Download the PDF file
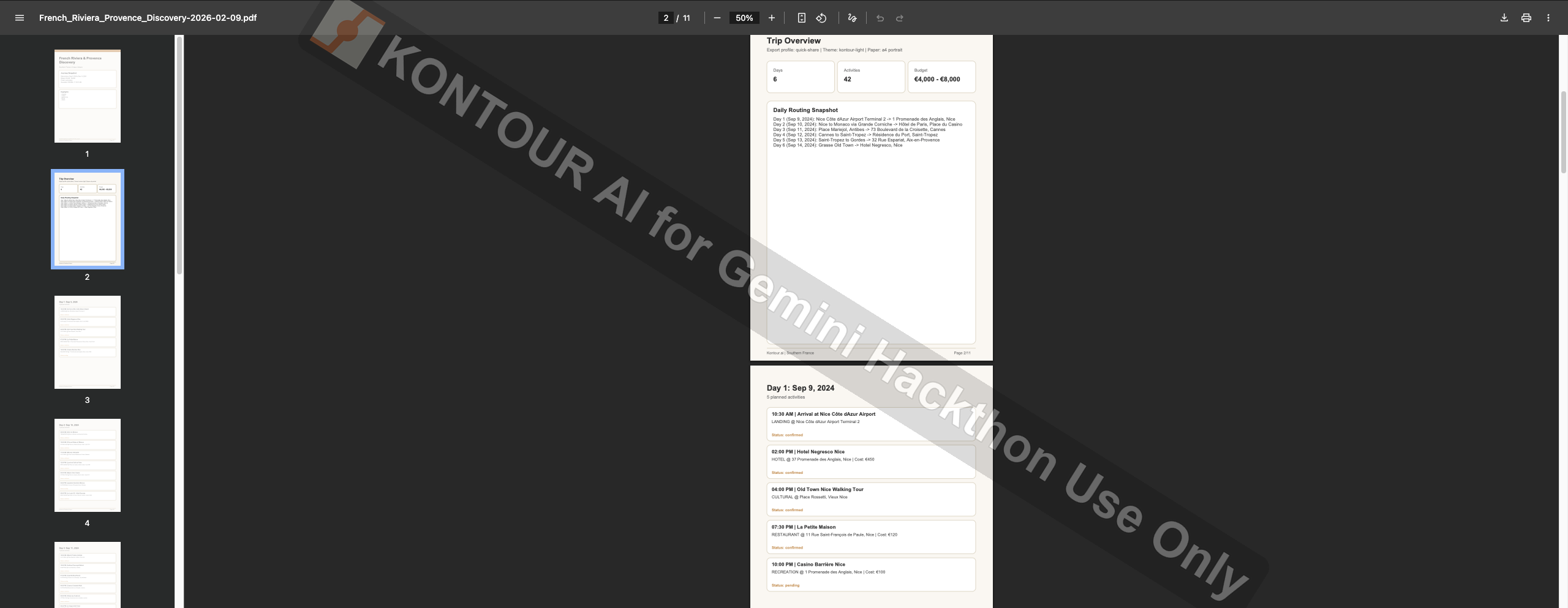 [1504, 18]
